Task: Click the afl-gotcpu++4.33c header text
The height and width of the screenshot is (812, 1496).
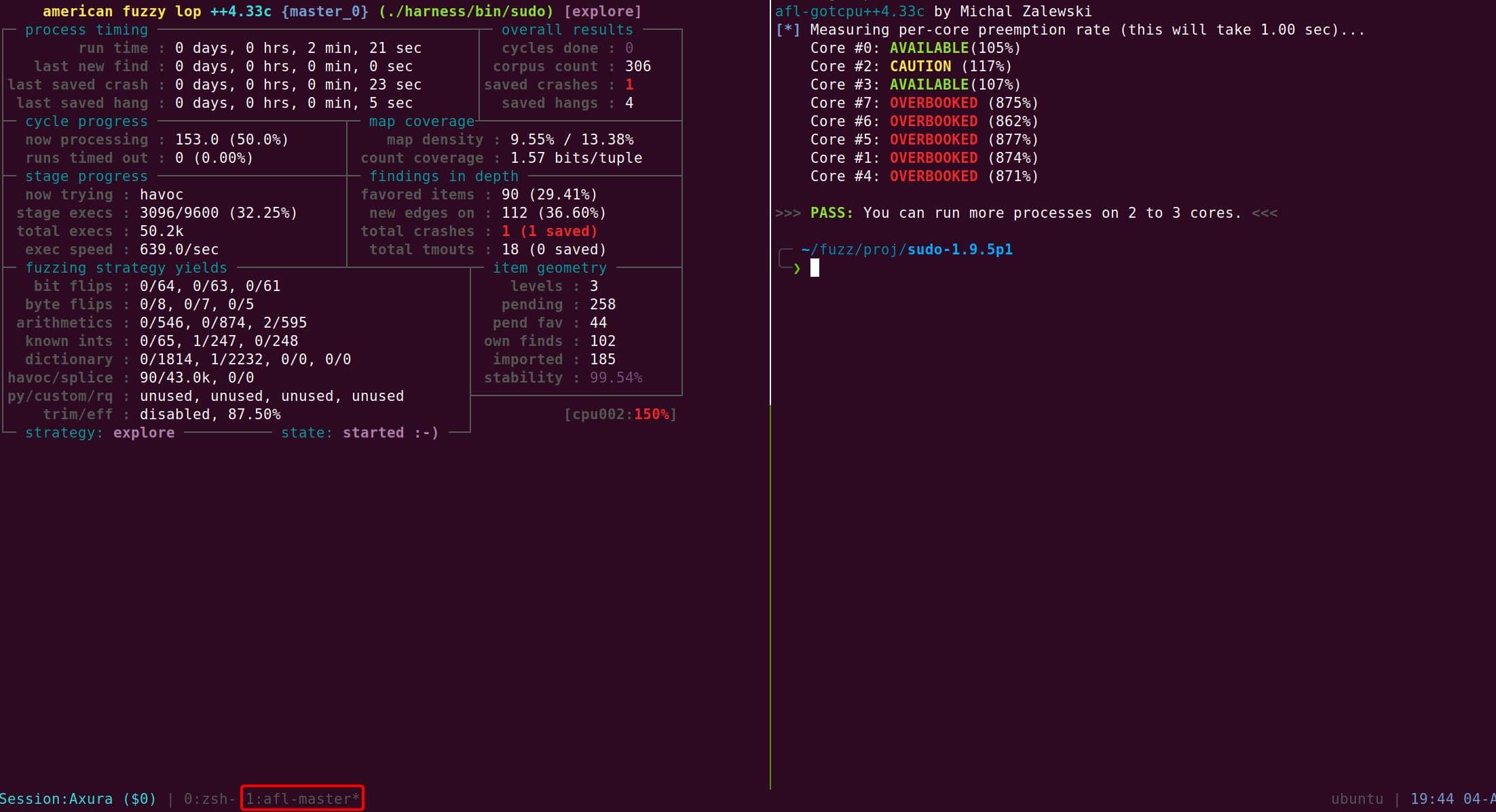Action: [850, 11]
